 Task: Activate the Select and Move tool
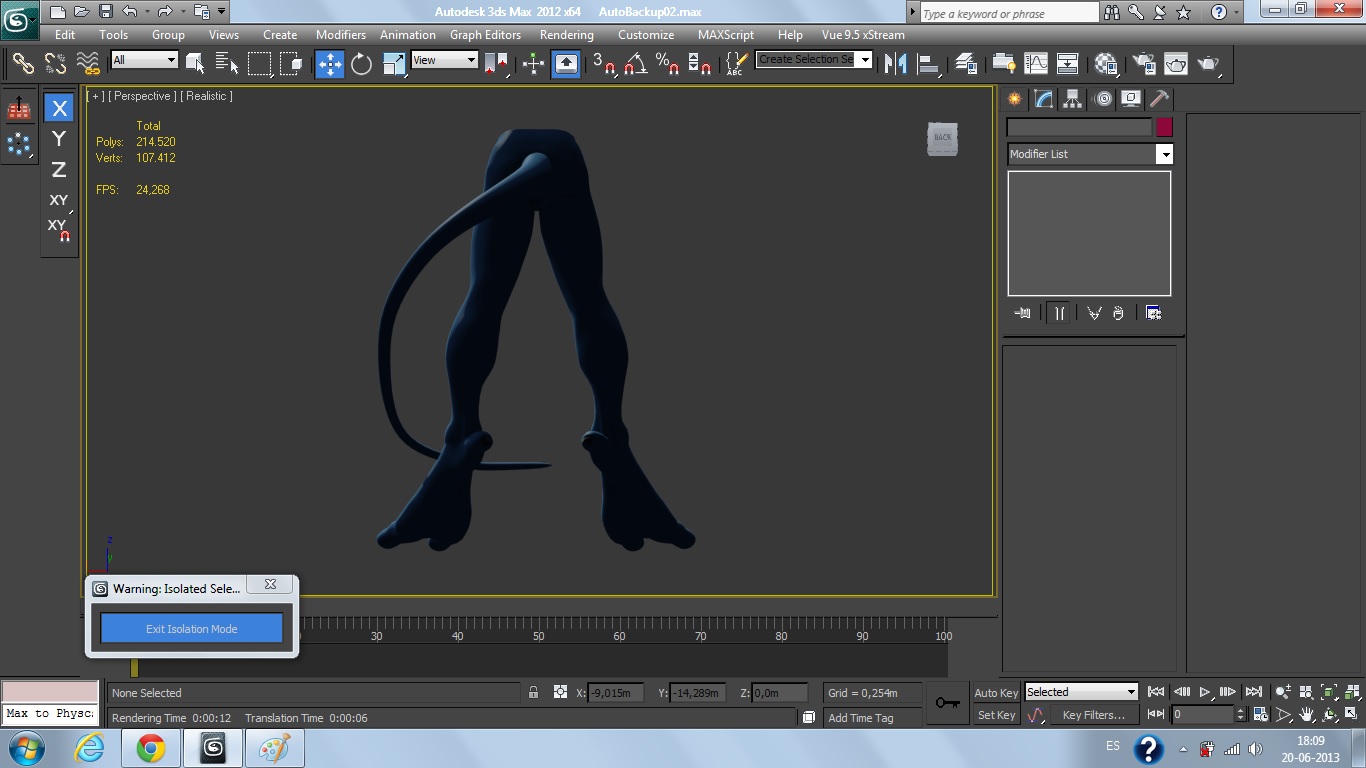coord(329,64)
